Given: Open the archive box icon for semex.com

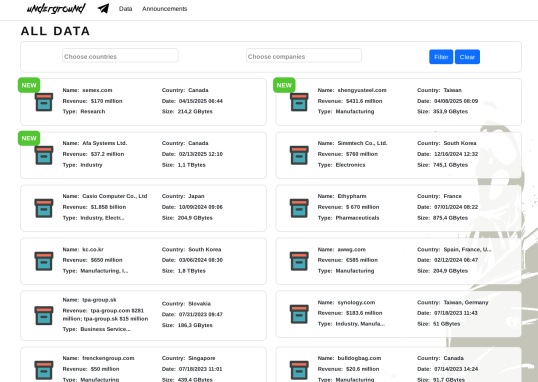Looking at the screenshot, I should [44, 102].
